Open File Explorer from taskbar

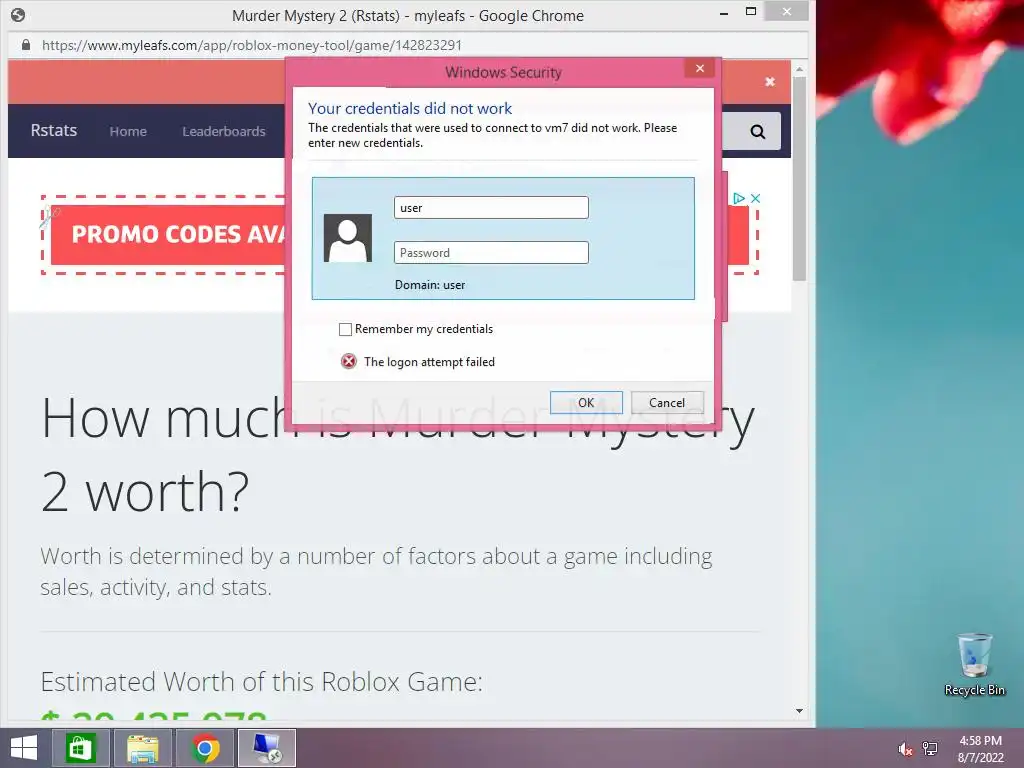pyautogui.click(x=143, y=748)
